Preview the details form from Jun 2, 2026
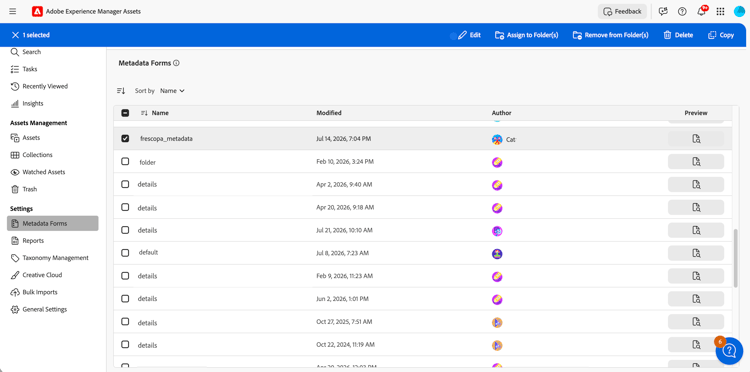 [696, 299]
